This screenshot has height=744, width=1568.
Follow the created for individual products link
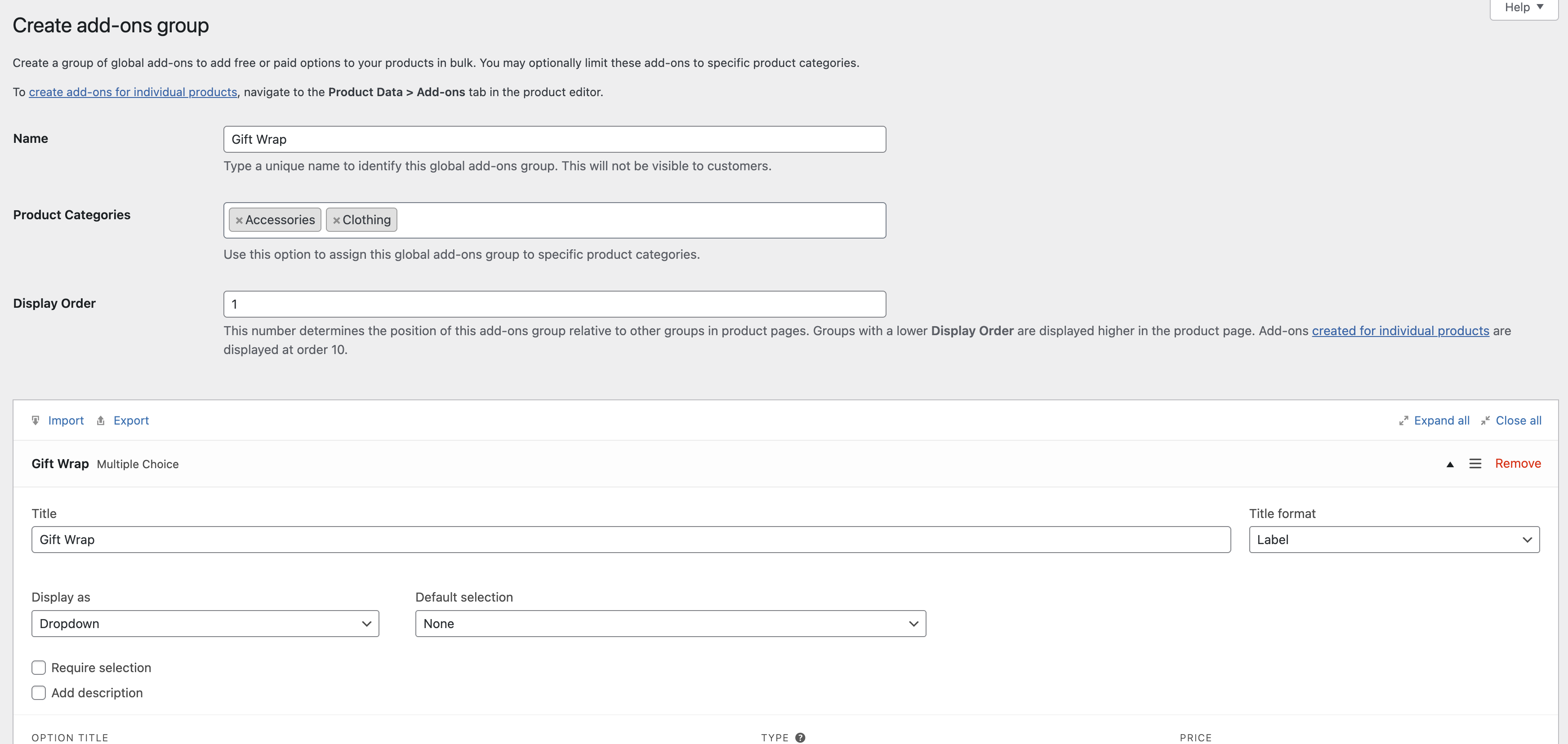pos(1400,331)
